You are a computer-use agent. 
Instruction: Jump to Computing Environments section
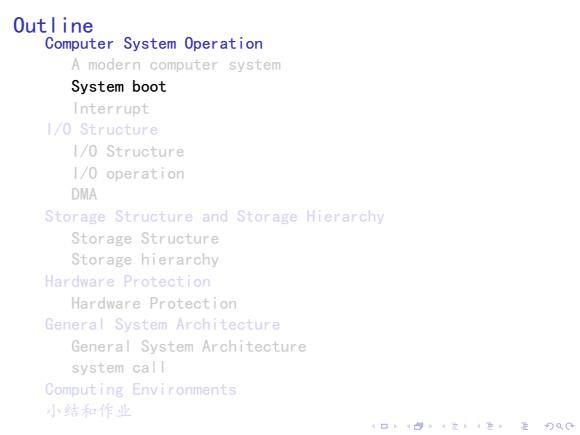click(x=141, y=390)
